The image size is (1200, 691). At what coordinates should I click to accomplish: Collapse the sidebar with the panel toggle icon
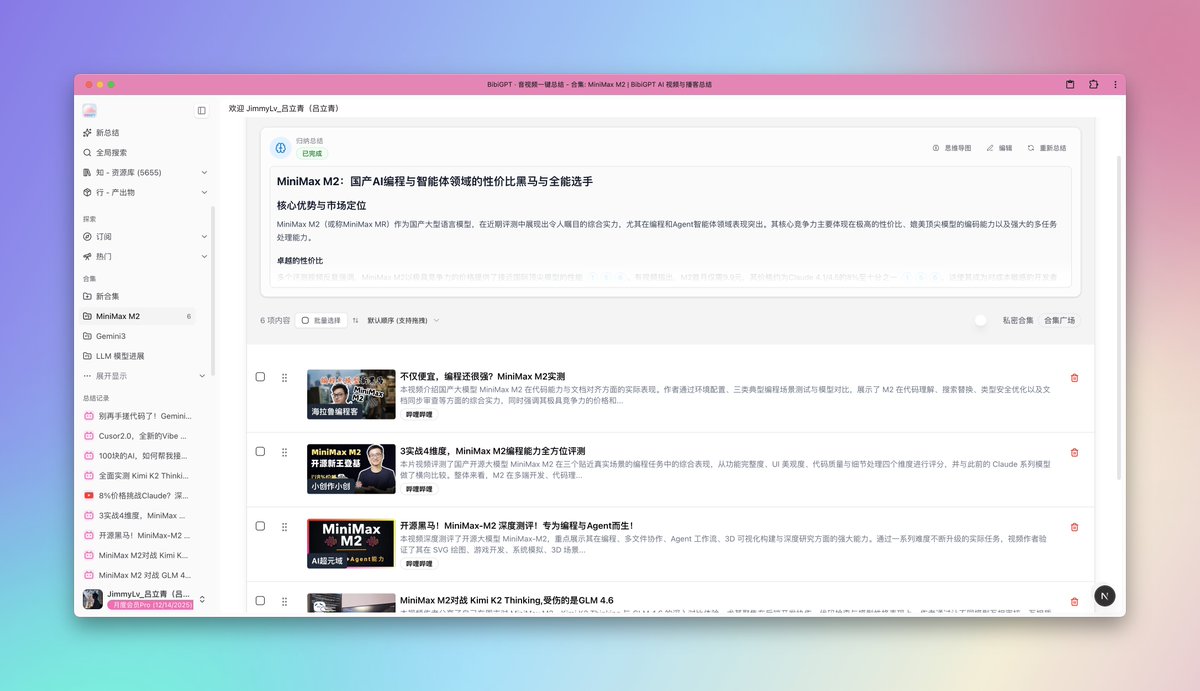[201, 110]
